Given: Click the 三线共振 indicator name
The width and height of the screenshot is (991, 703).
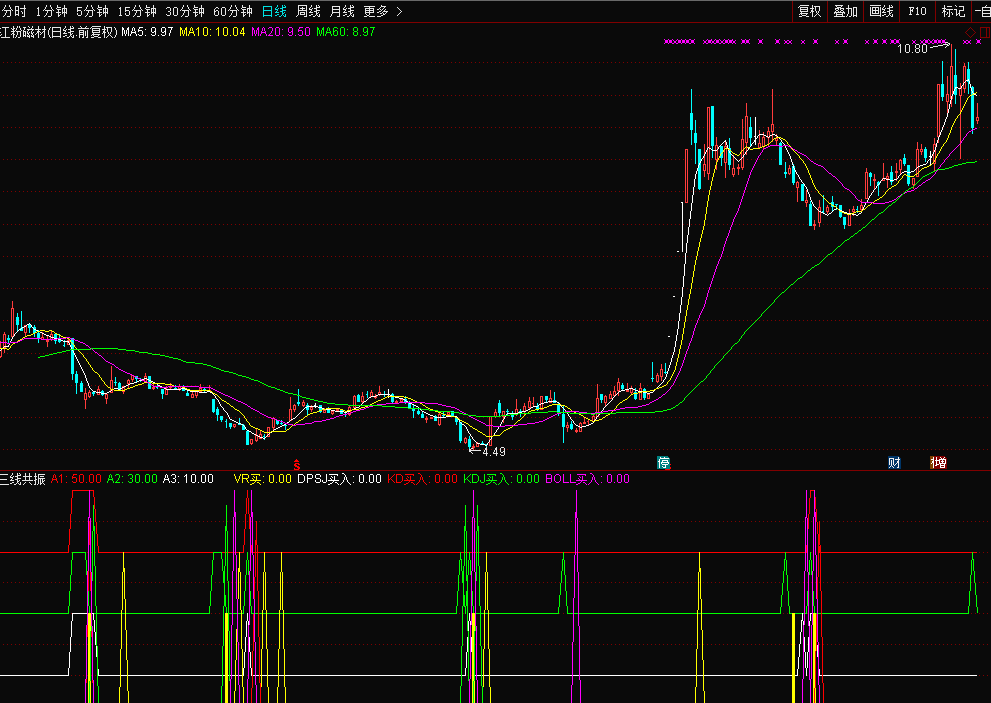Looking at the screenshot, I should [x=23, y=479].
